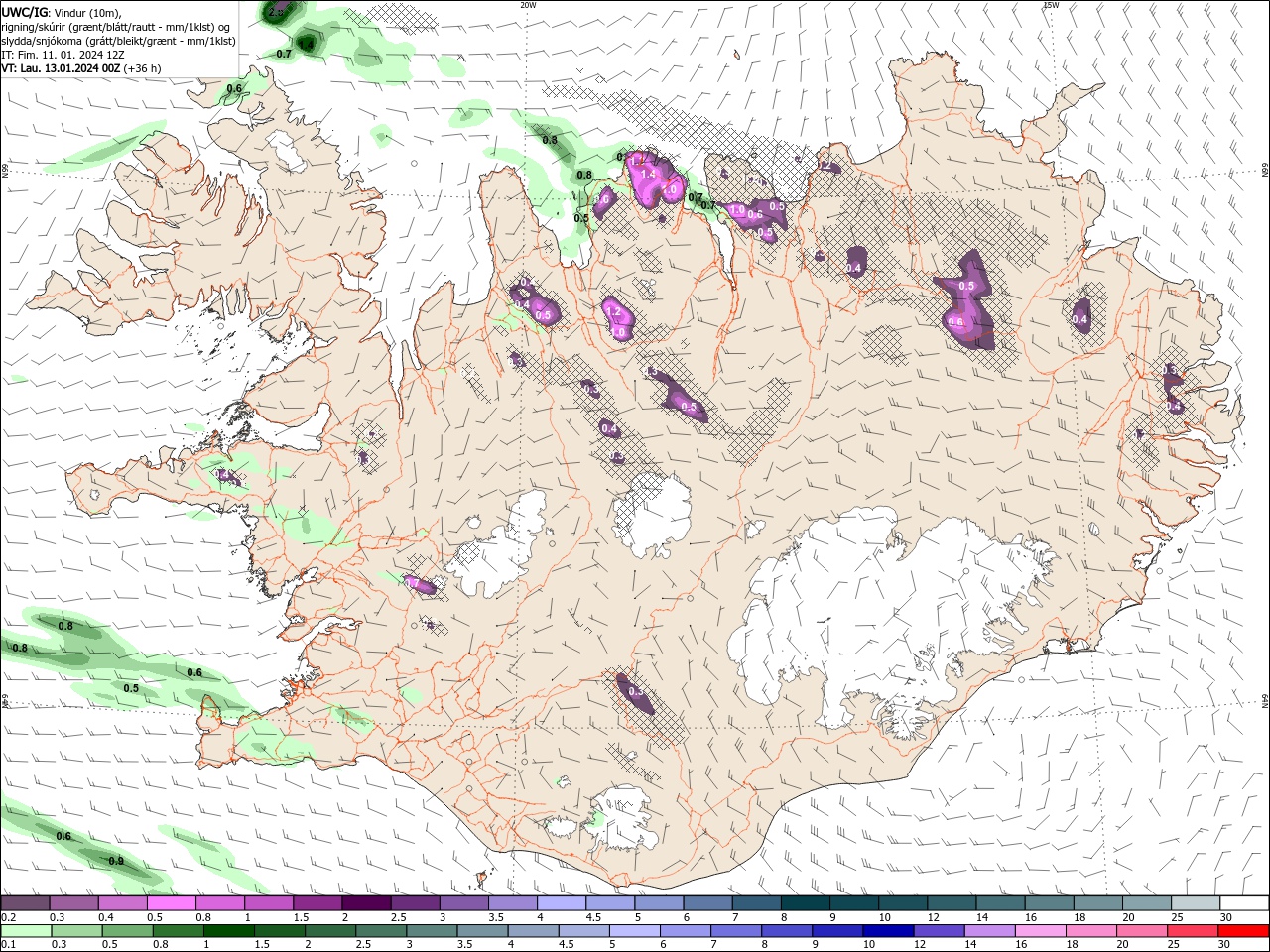Click the 1.4 label inside the dark green rain blob
The image size is (1270, 952).
point(307,45)
